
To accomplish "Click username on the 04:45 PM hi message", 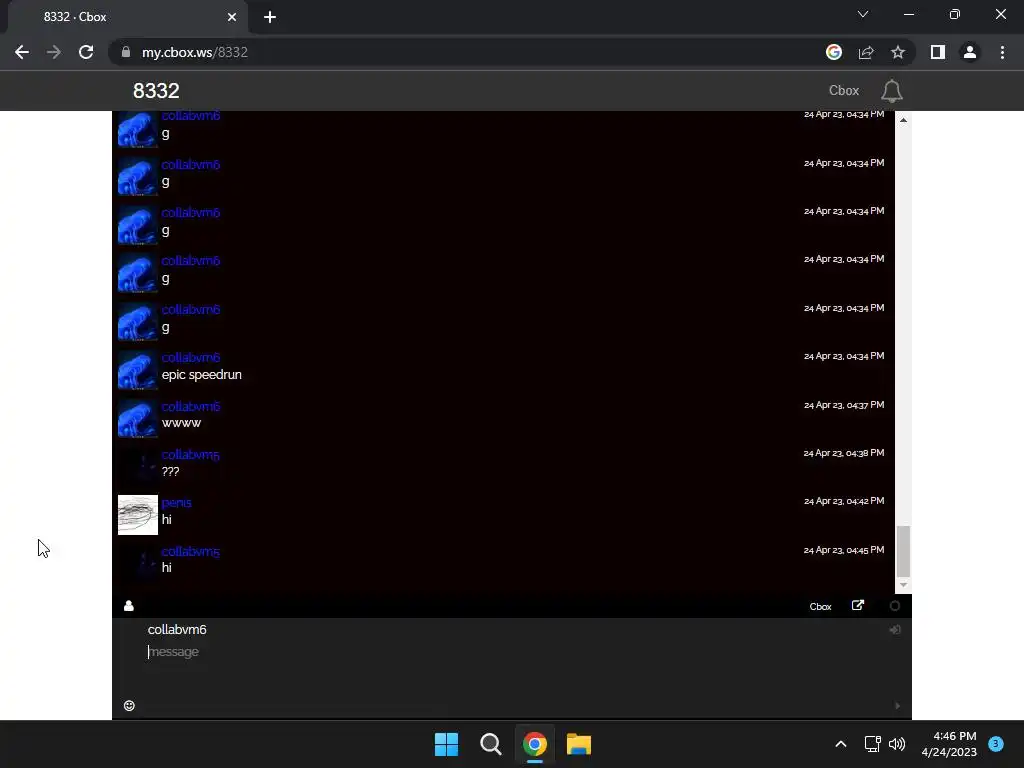I will pos(191,551).
